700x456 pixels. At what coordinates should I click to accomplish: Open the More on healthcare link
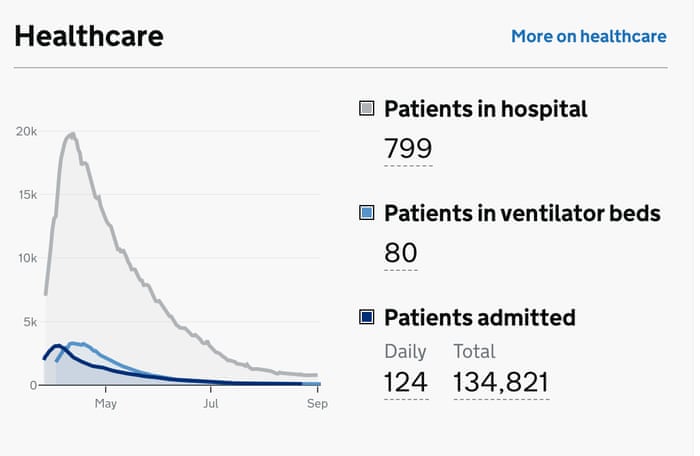(588, 36)
